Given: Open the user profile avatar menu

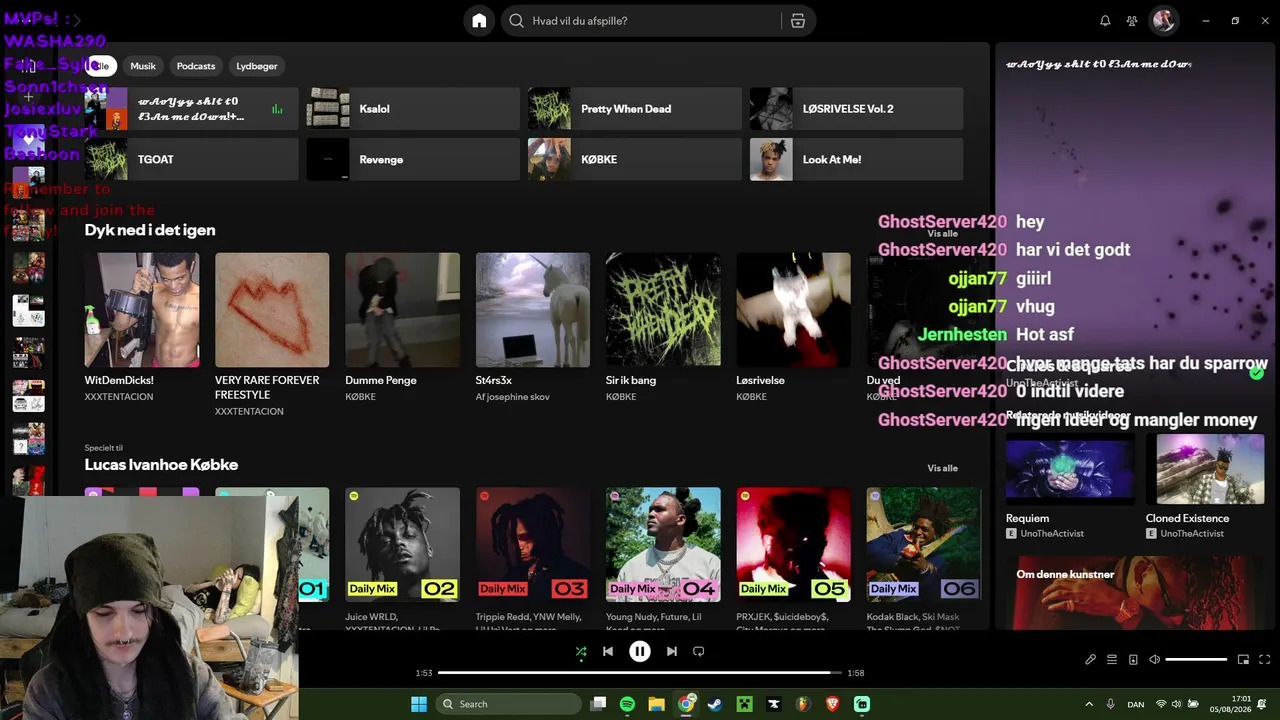Looking at the screenshot, I should tap(1163, 21).
